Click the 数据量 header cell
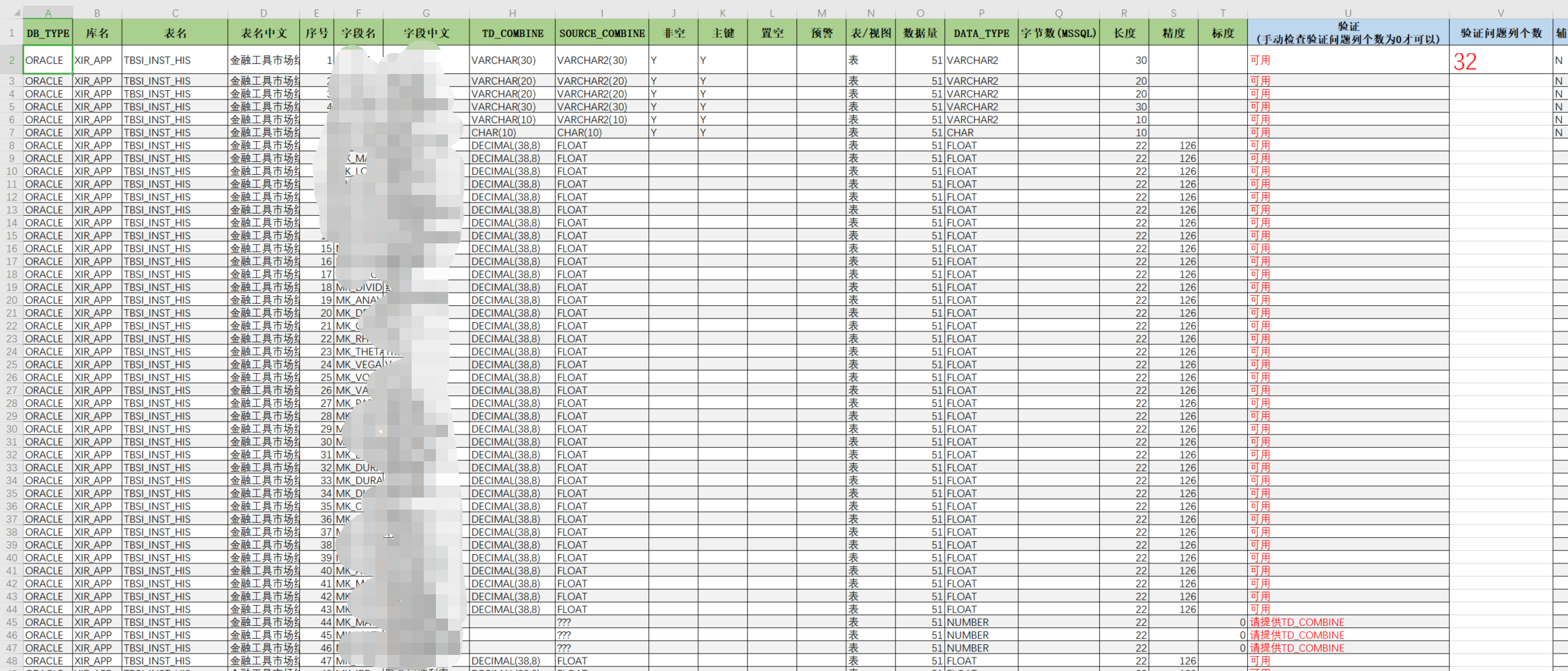Image resolution: width=1568 pixels, height=671 pixels. (x=920, y=32)
